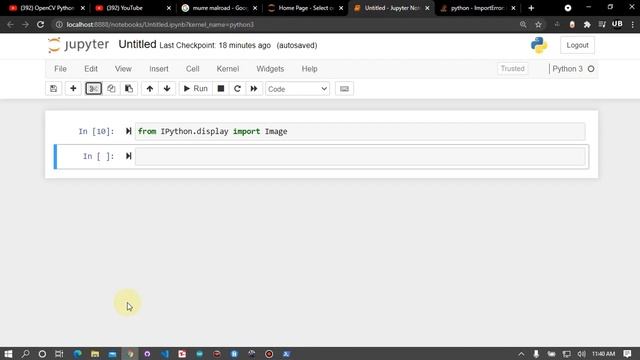
Task: Open the extensions puzzle icon
Action: click(587, 24)
